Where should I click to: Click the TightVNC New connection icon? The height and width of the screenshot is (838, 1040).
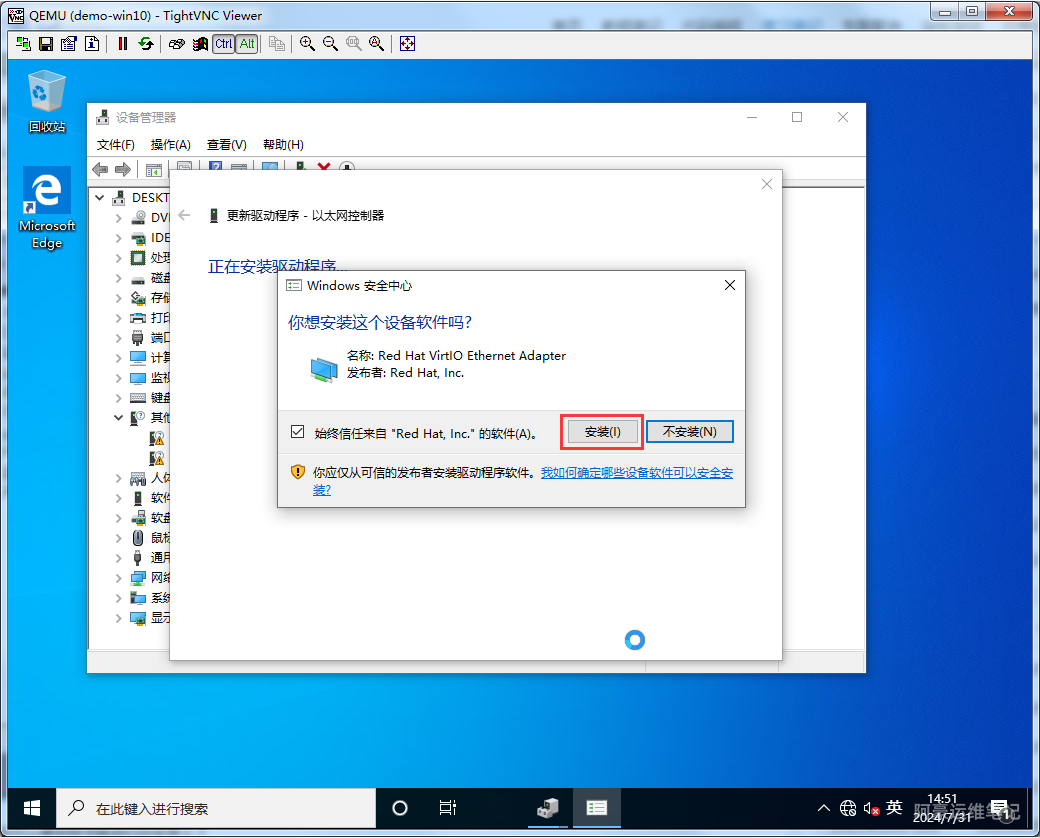pos(23,44)
